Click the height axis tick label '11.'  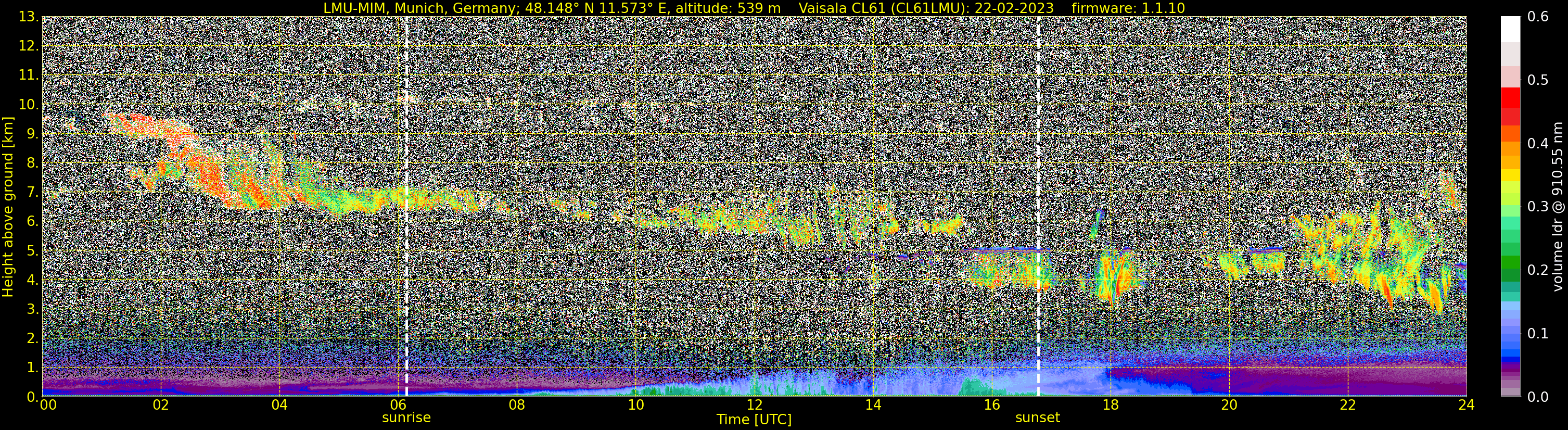(28, 75)
